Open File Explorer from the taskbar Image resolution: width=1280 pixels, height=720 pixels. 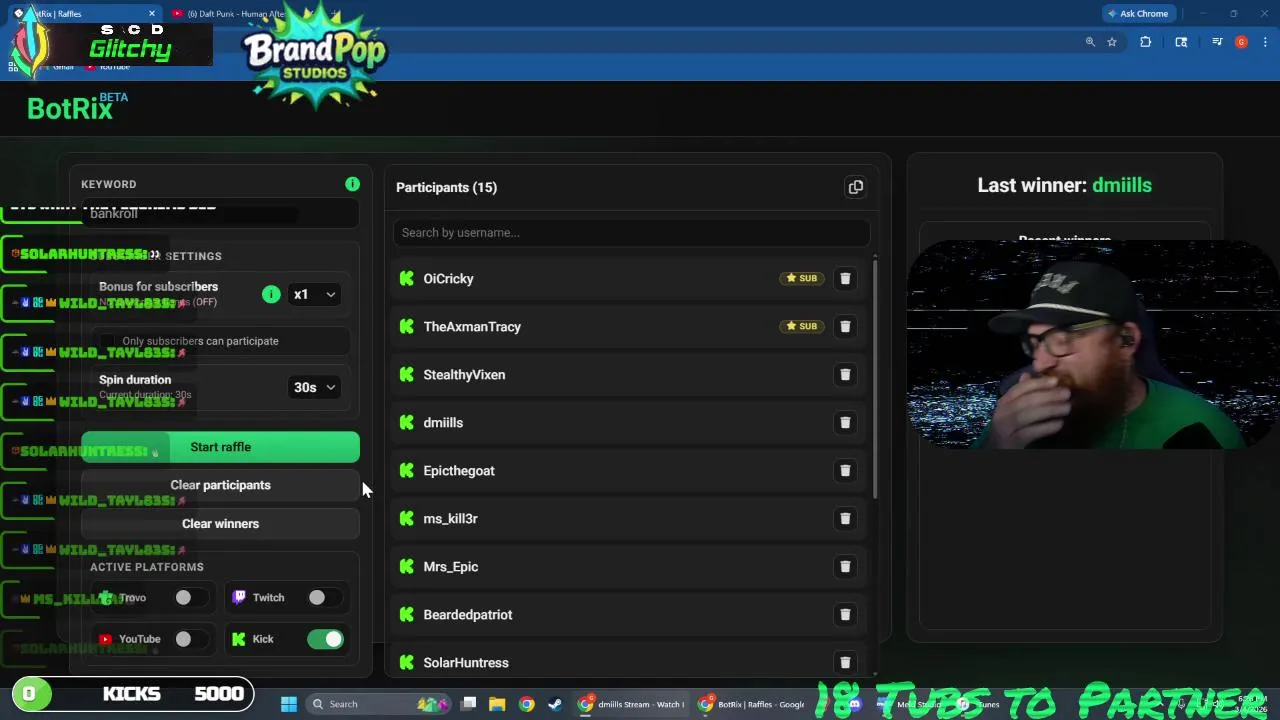497,704
